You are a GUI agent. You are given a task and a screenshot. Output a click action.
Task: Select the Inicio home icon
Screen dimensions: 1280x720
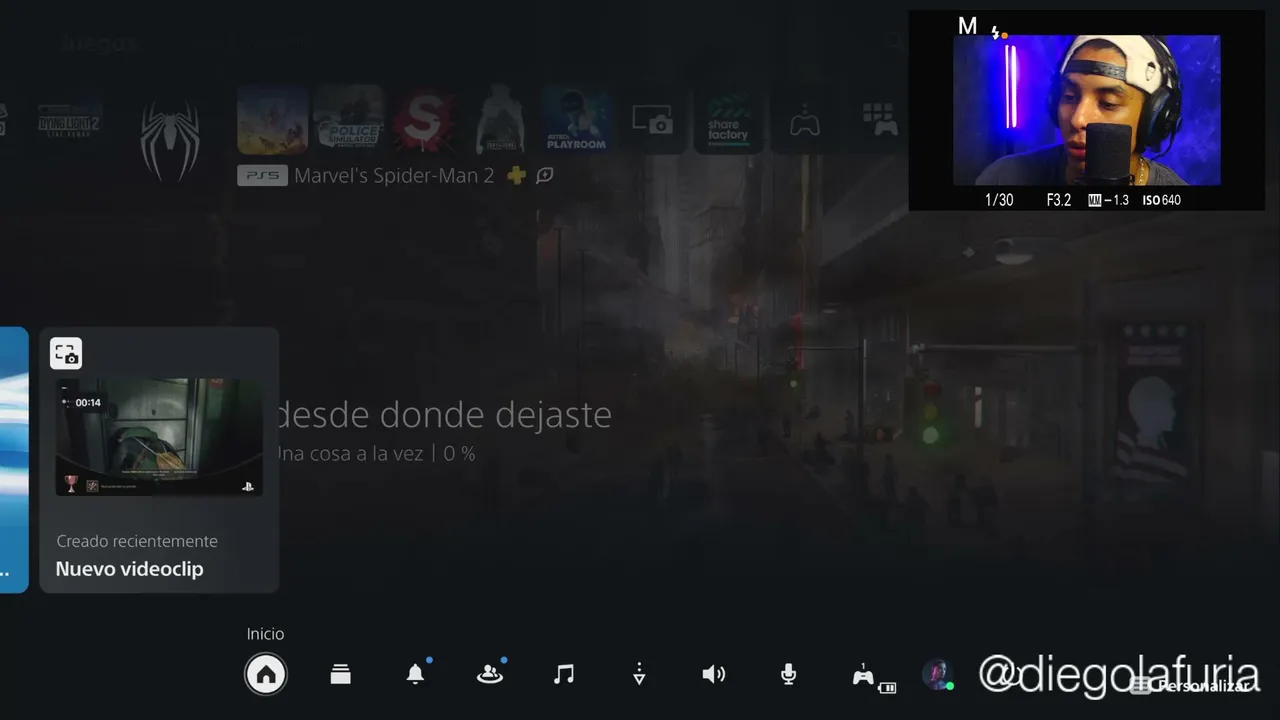click(266, 675)
